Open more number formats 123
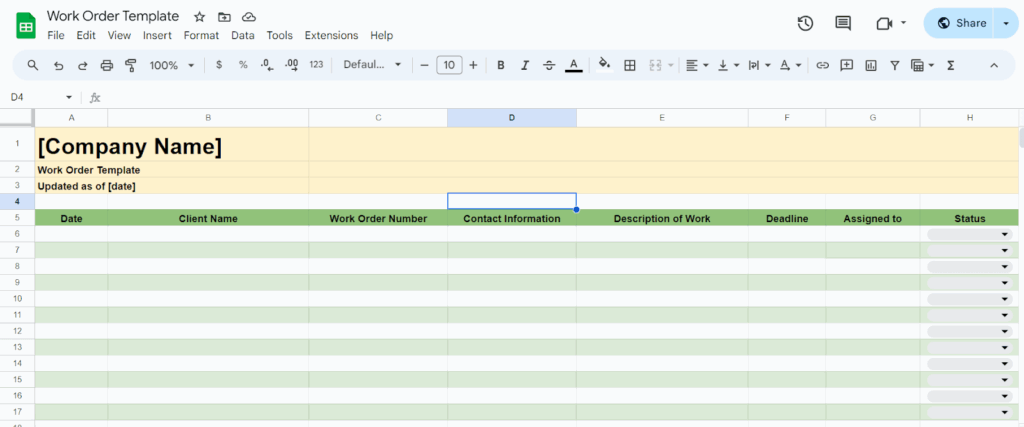Screen dimensions: 1024x427 (316, 65)
